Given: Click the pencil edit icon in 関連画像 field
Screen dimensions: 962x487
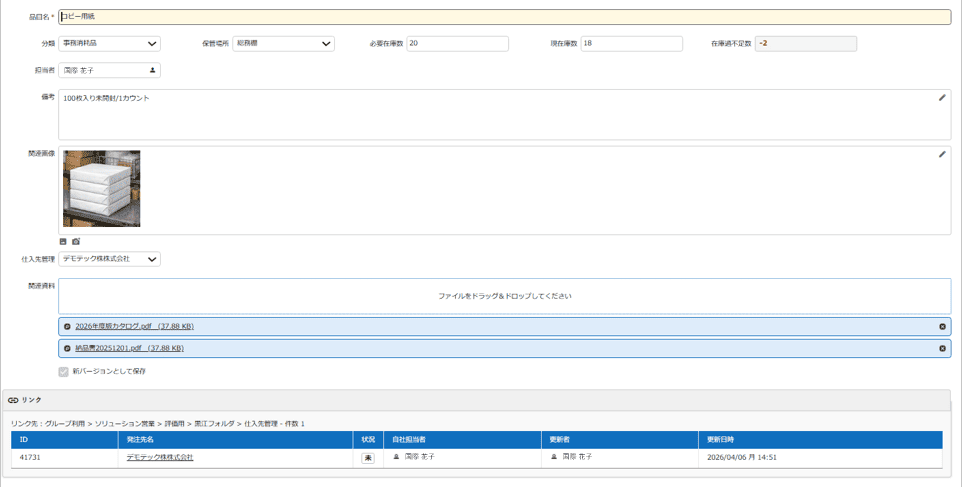Looking at the screenshot, I should [x=941, y=155].
